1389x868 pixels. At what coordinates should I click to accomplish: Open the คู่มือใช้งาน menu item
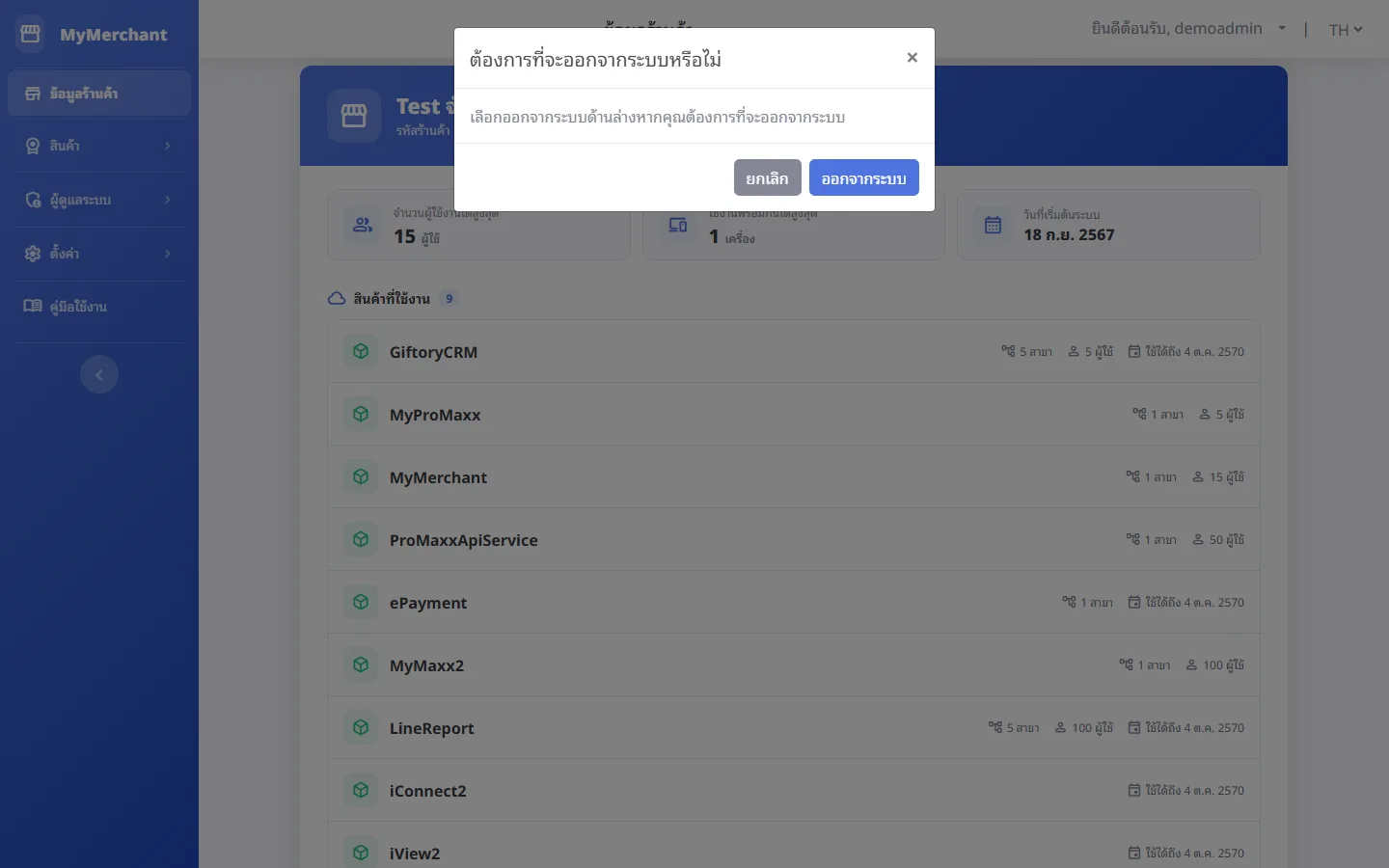point(99,307)
